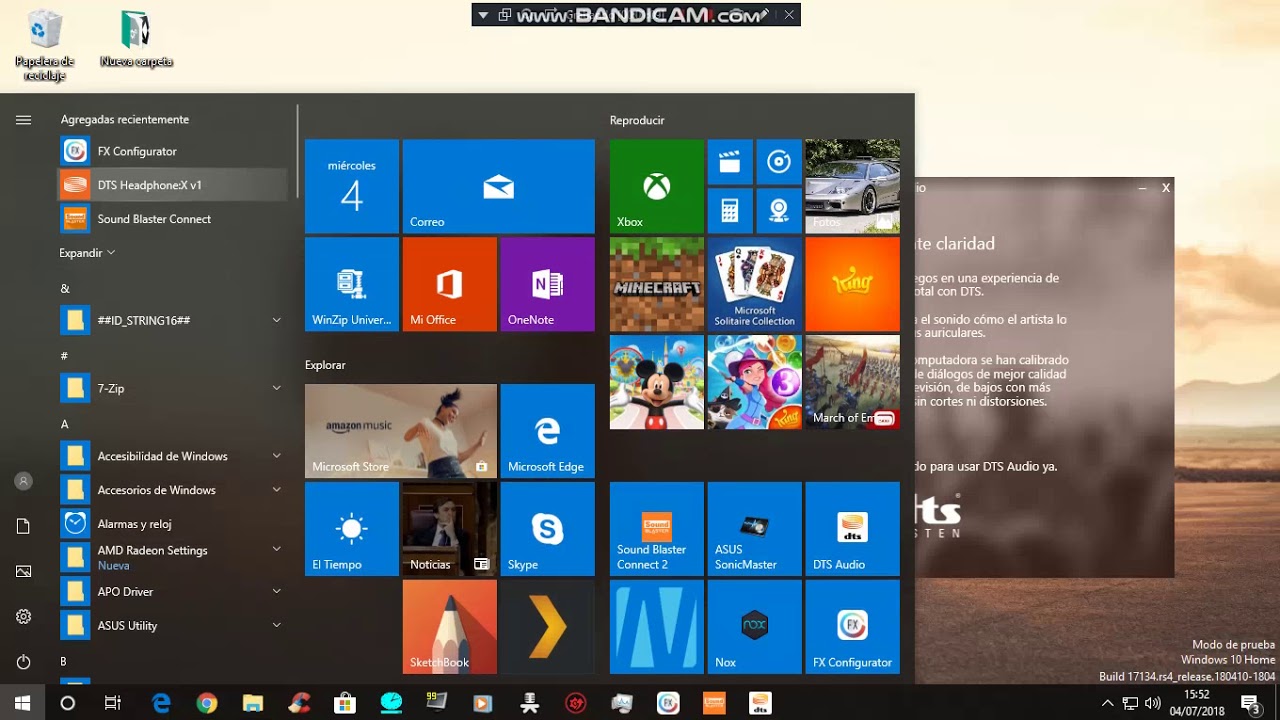Launch the Minecraft tile
Image resolution: width=1280 pixels, height=720 pixels.
[x=656, y=284]
